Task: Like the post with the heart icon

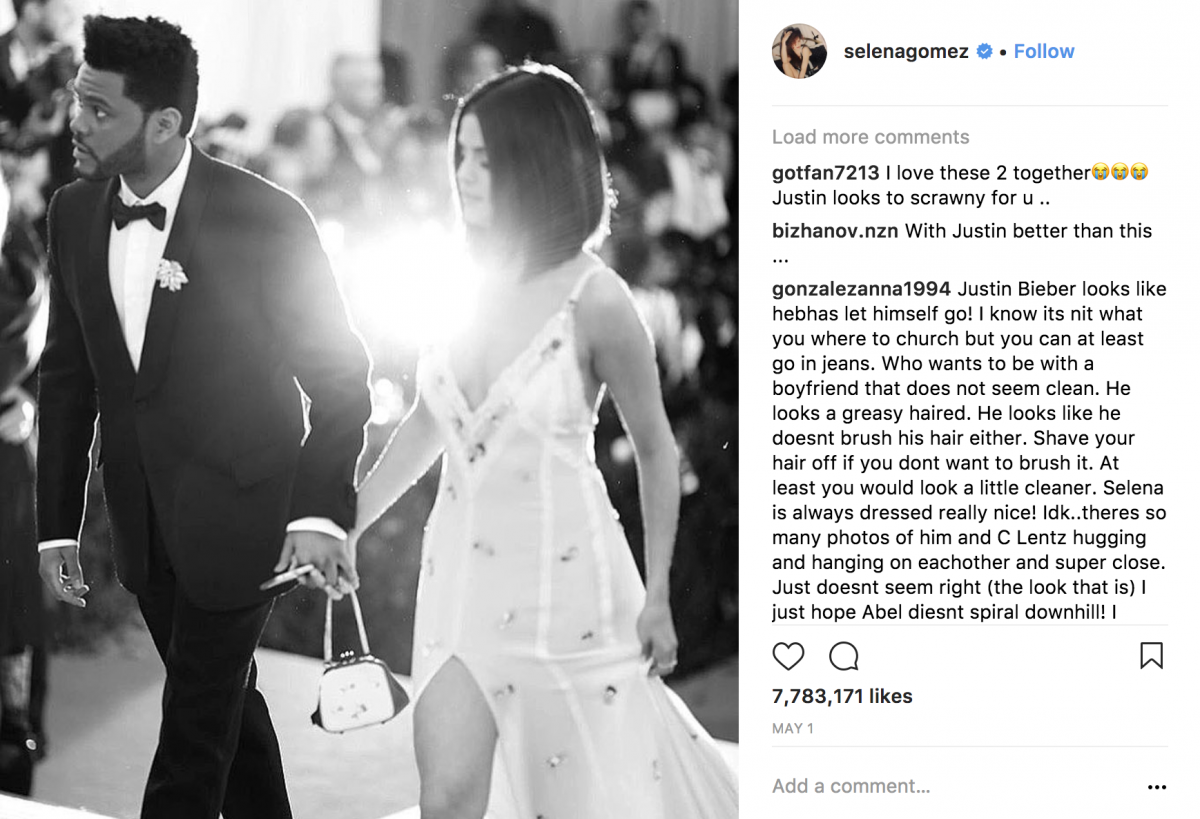Action: pos(788,656)
